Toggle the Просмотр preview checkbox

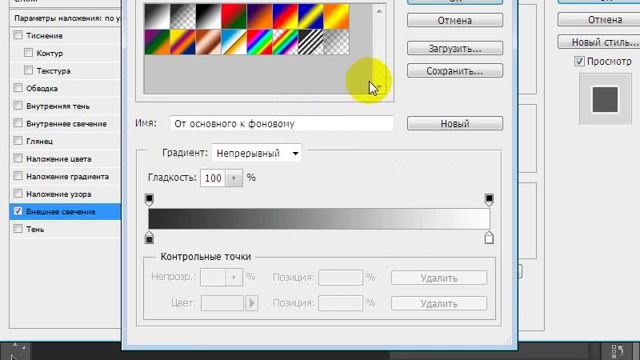click(579, 61)
